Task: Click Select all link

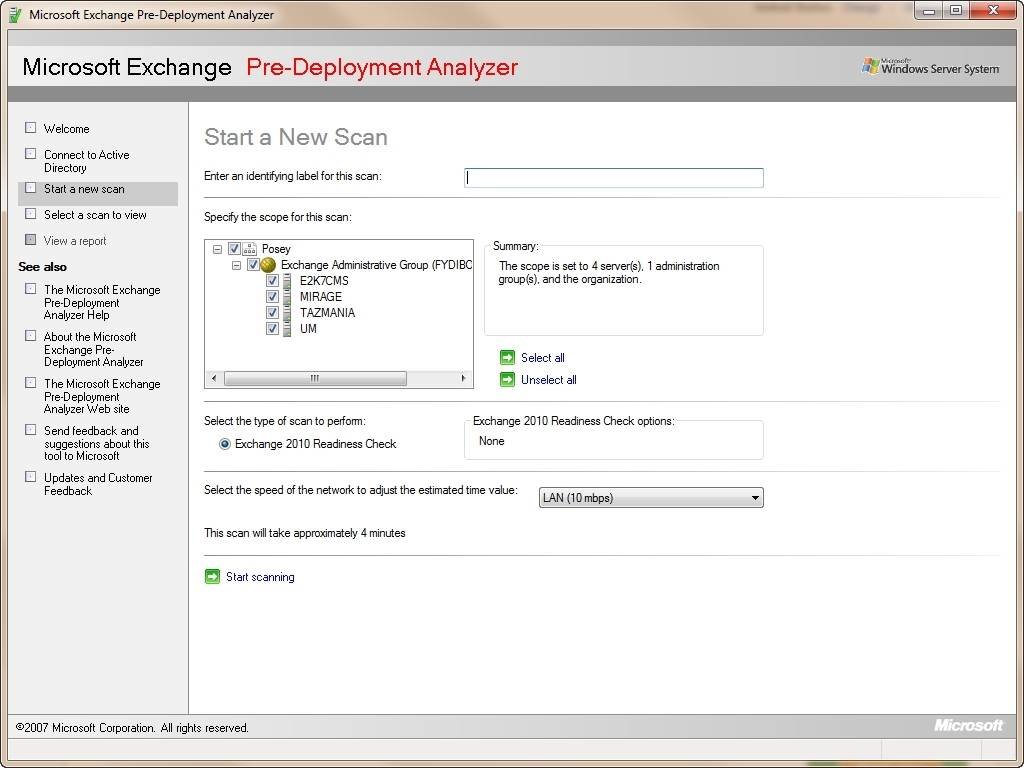Action: pos(543,358)
